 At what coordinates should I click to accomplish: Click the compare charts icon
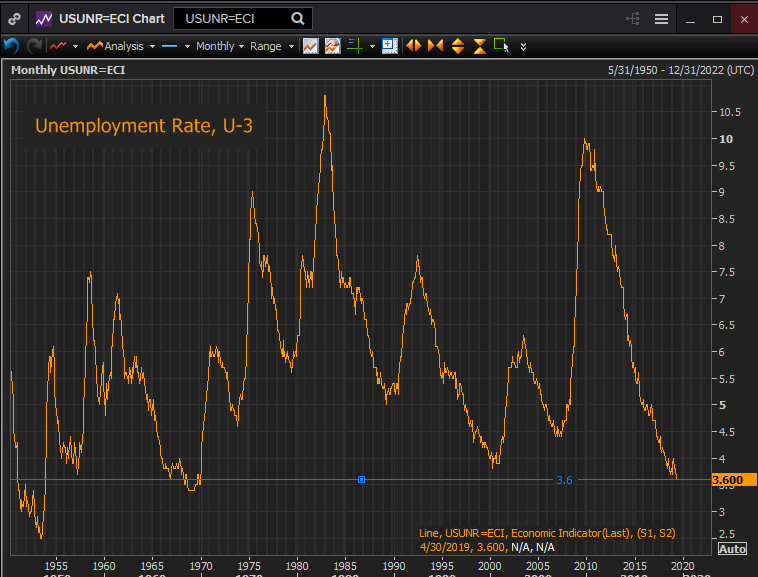pos(333,46)
